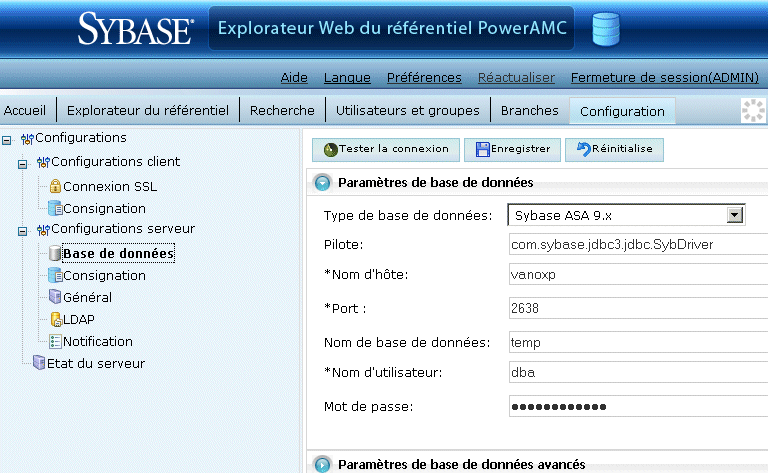Collapse the Configurations serveur node
Viewport: 768px width, 473px height.
pyautogui.click(x=23, y=231)
